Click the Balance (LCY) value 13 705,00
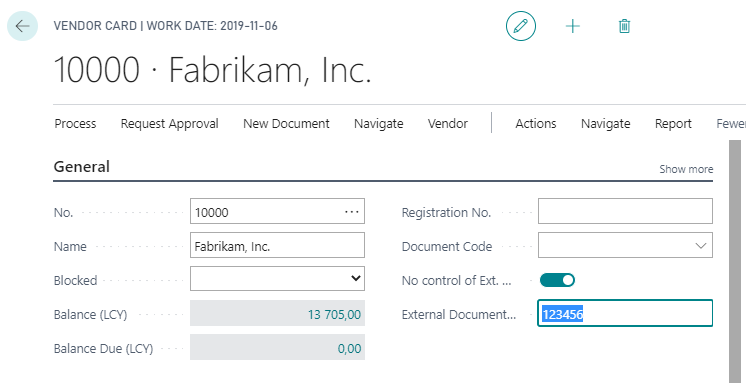Viewport: 746px width, 383px height. click(x=277, y=313)
